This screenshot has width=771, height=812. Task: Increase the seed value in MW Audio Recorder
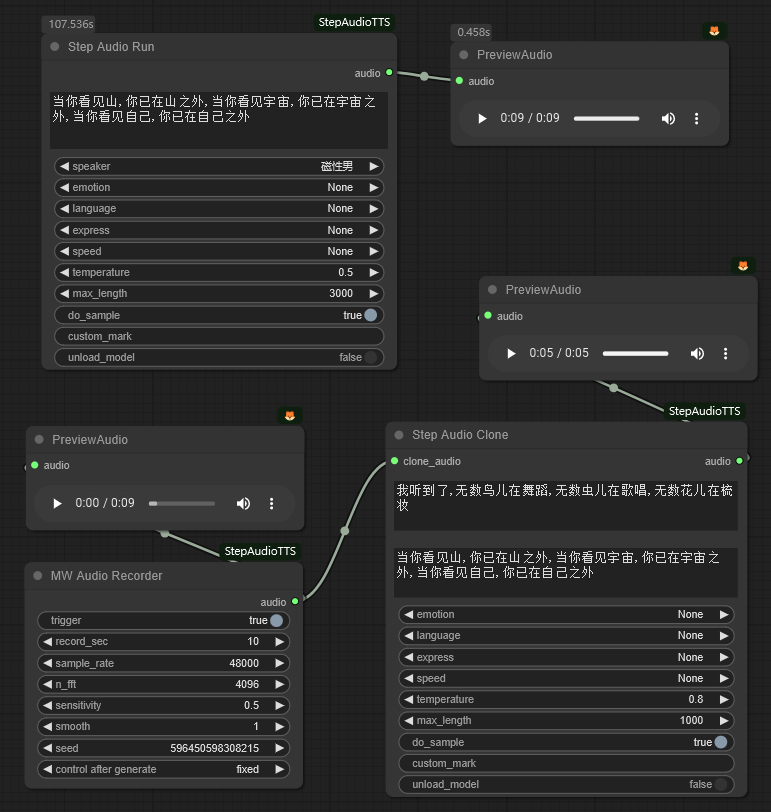(280, 748)
